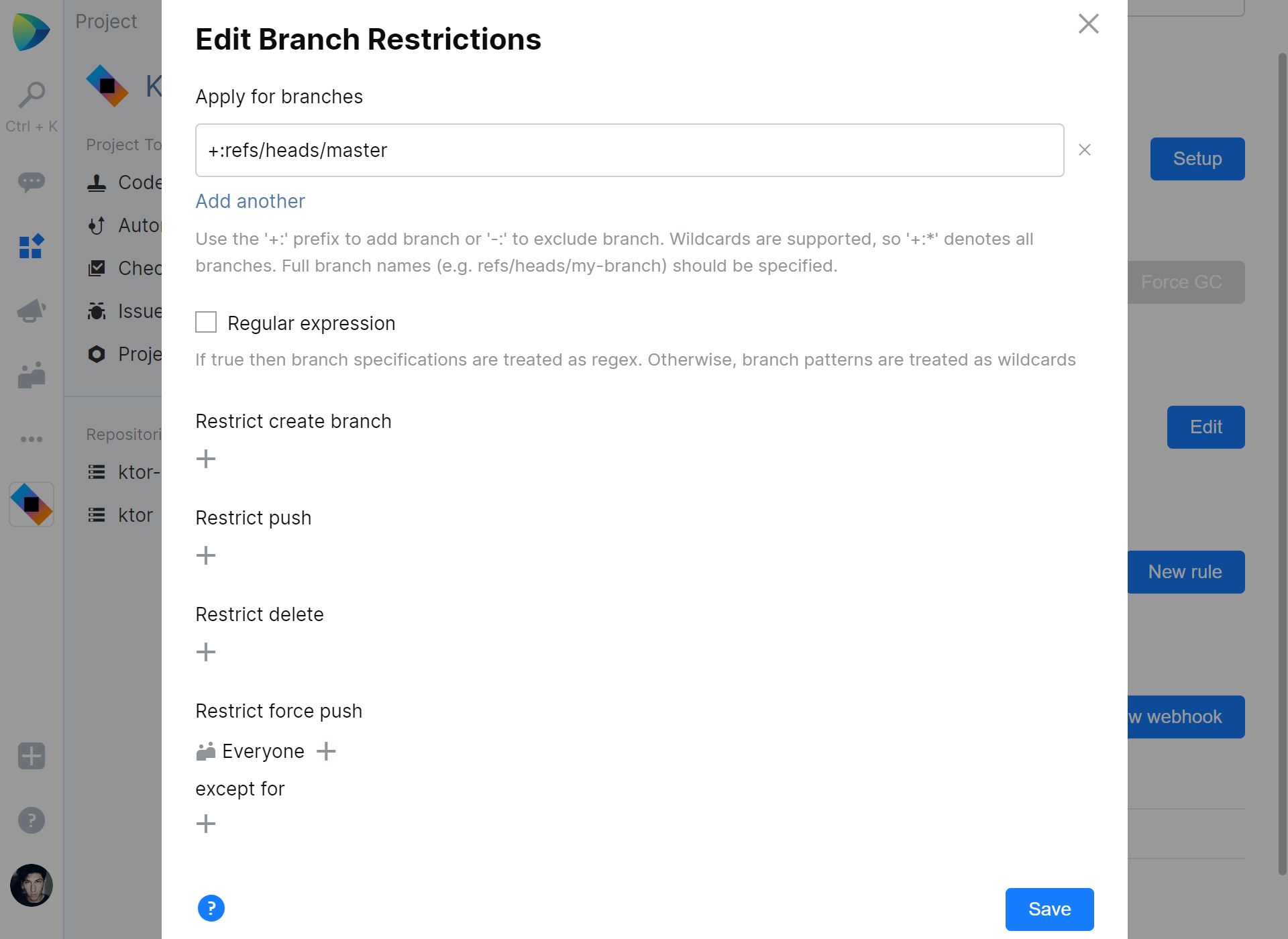Click your profile avatar picture

[x=31, y=885]
